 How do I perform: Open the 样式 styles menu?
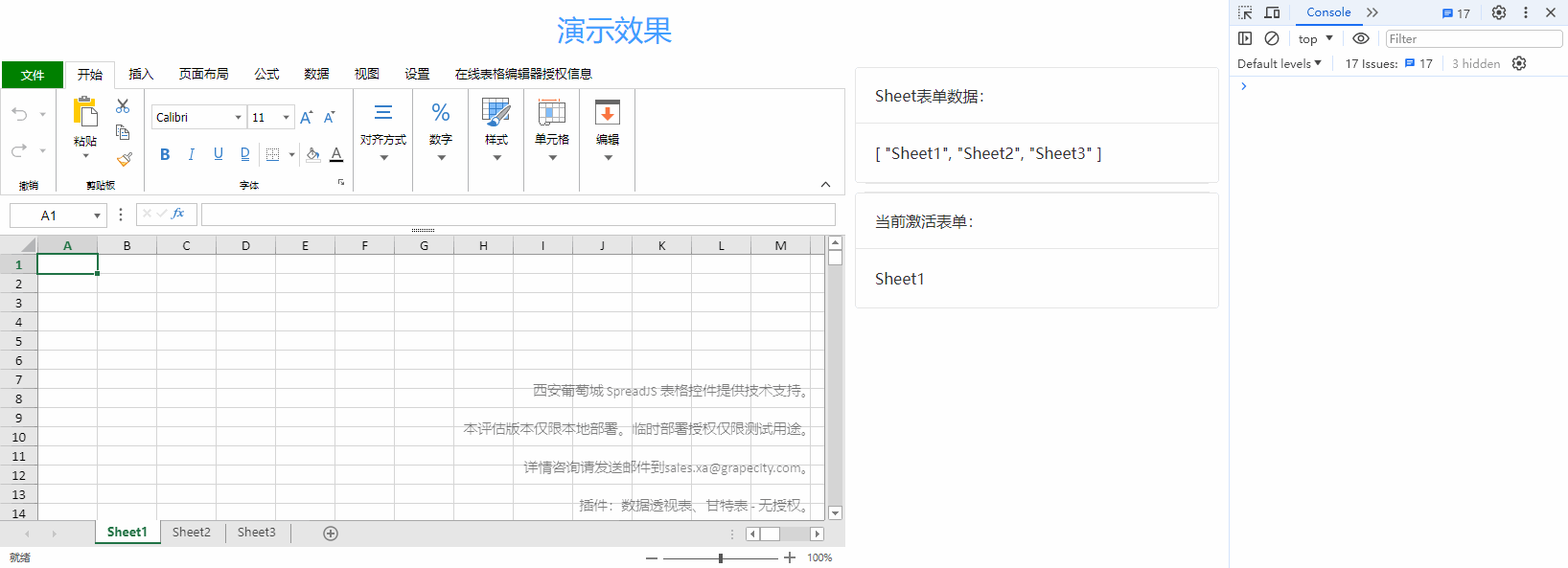496,131
